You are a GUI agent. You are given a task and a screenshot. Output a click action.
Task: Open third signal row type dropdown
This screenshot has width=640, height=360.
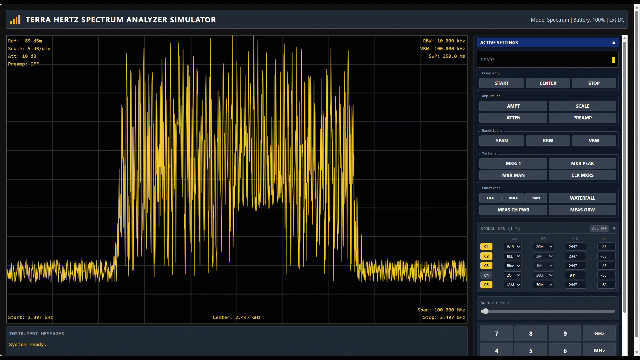513,266
